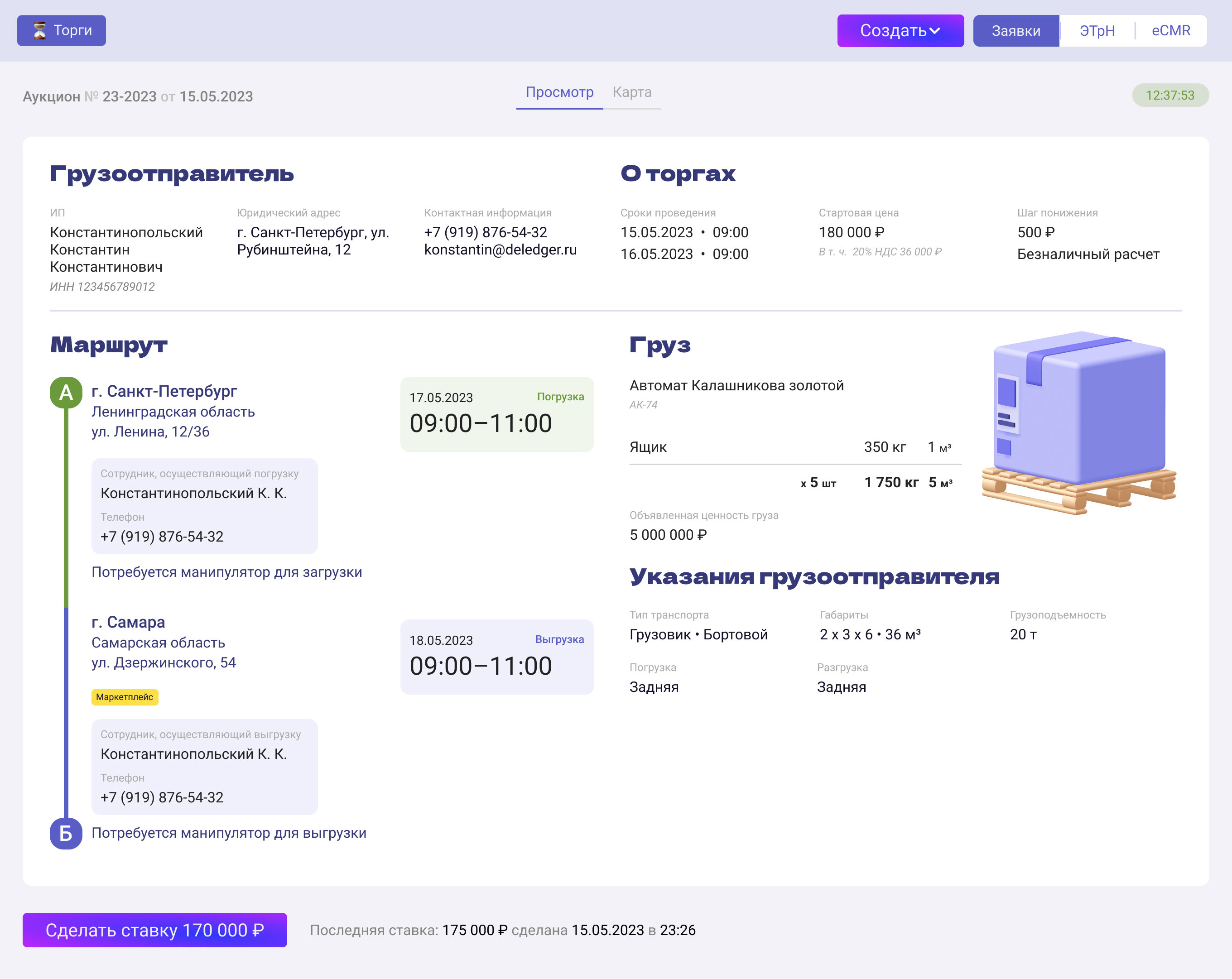
Task: Expand the Создать dropdown chevron
Action: pos(935,31)
